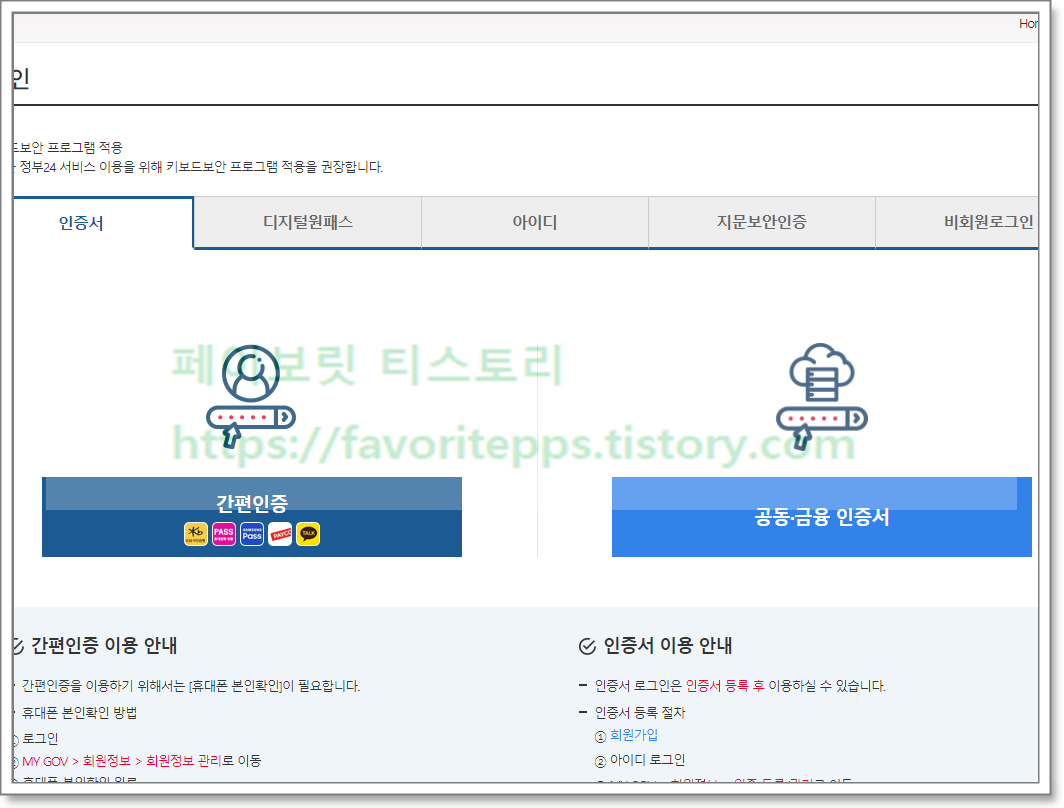Switch to the 디지털원패스 tab
Image resolution: width=1064 pixels, height=808 pixels.
coord(307,223)
